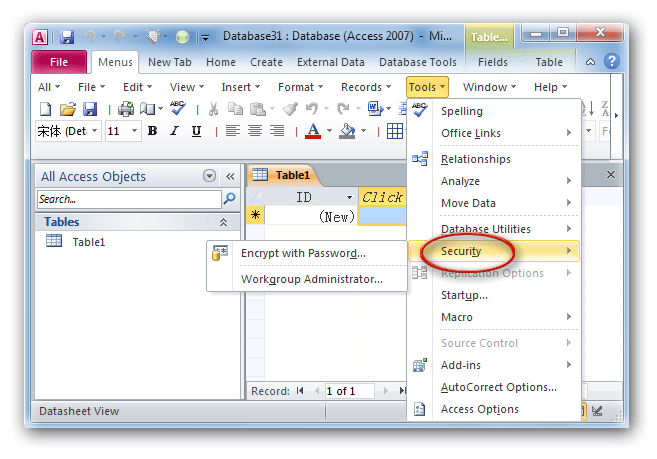
Task: Align text right
Action: (277, 131)
